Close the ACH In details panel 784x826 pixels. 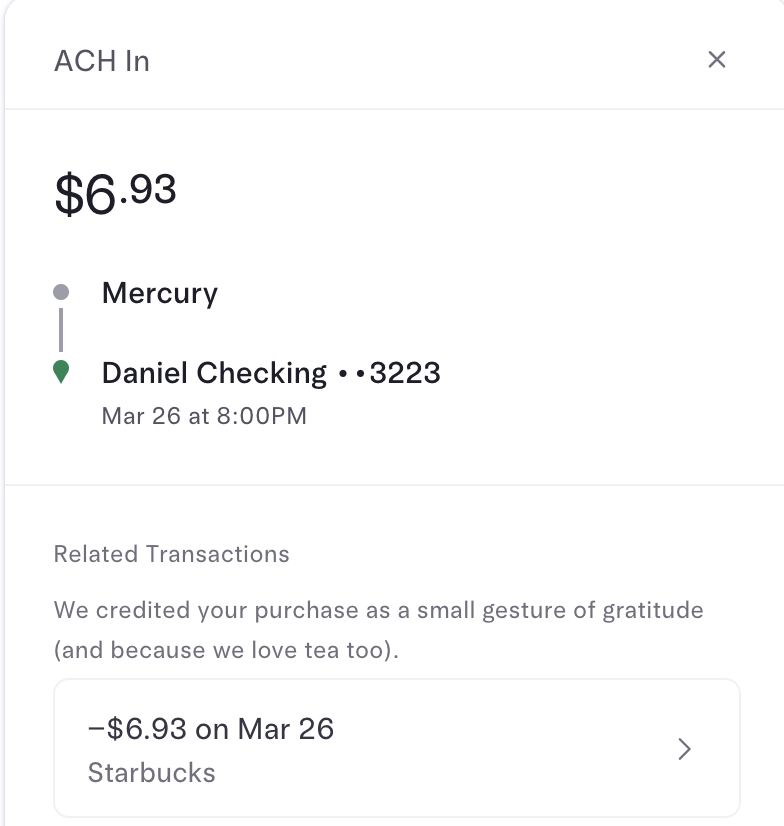coord(717,60)
